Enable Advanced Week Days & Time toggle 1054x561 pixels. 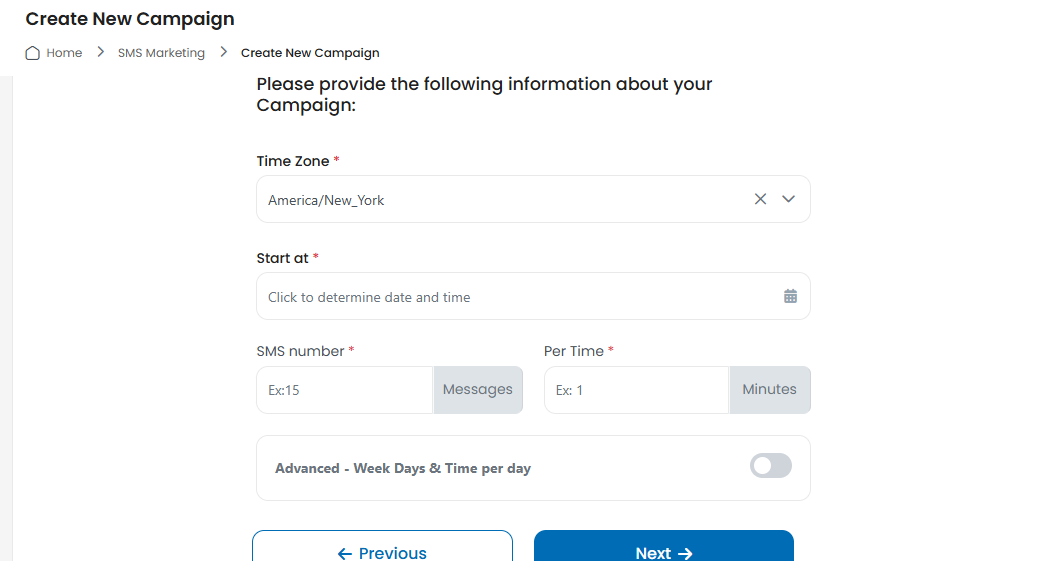[x=771, y=466]
